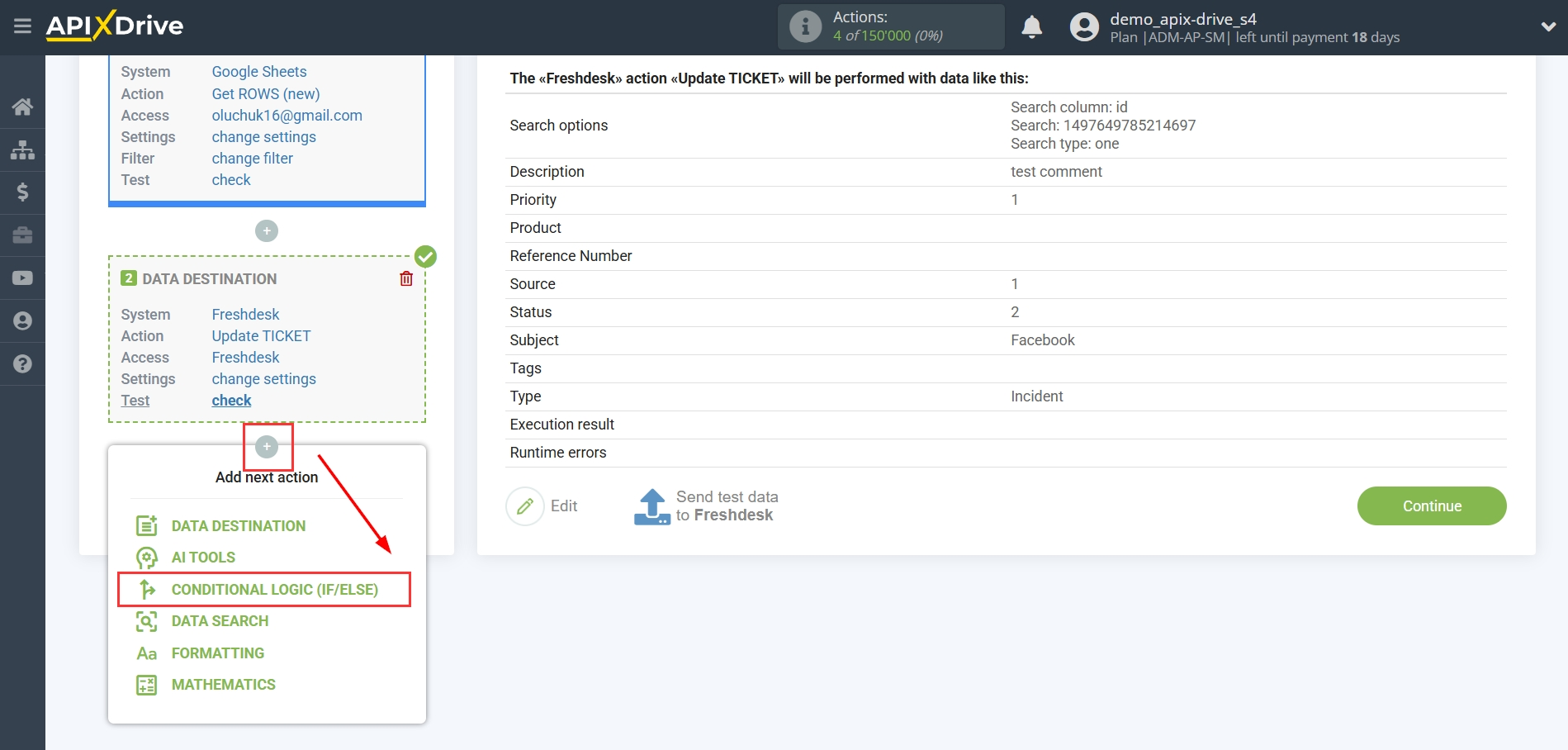Open the hamburger menu
1568x750 pixels.
click(x=22, y=26)
